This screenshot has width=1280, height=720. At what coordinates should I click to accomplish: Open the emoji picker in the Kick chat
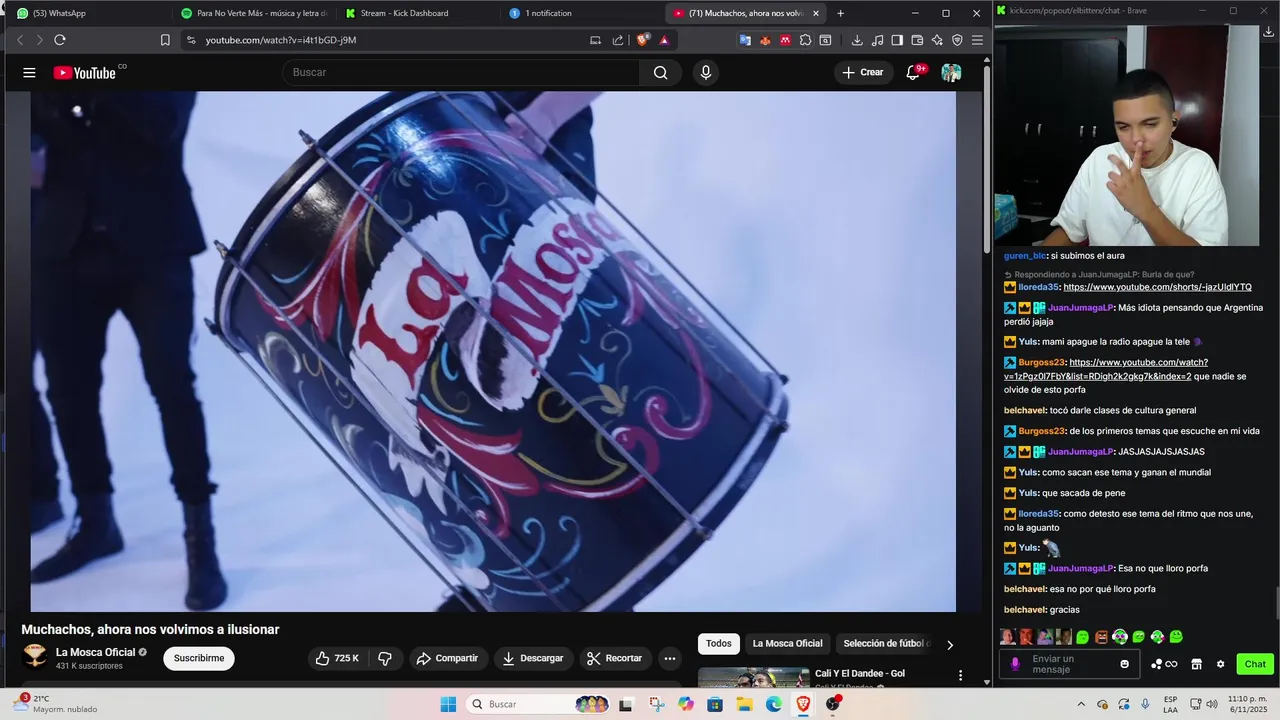[x=1125, y=664]
